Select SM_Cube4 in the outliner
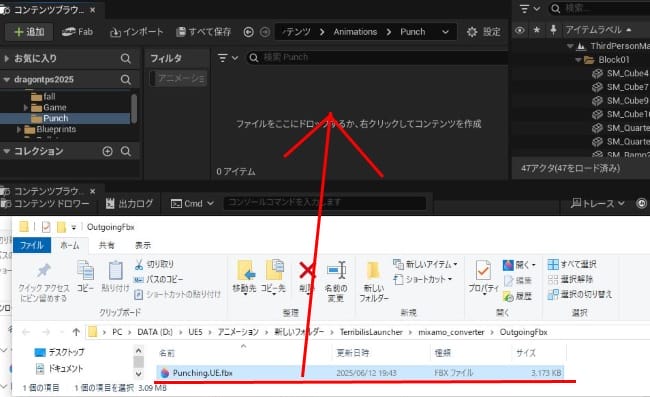The height and width of the screenshot is (397, 650). 620,73
